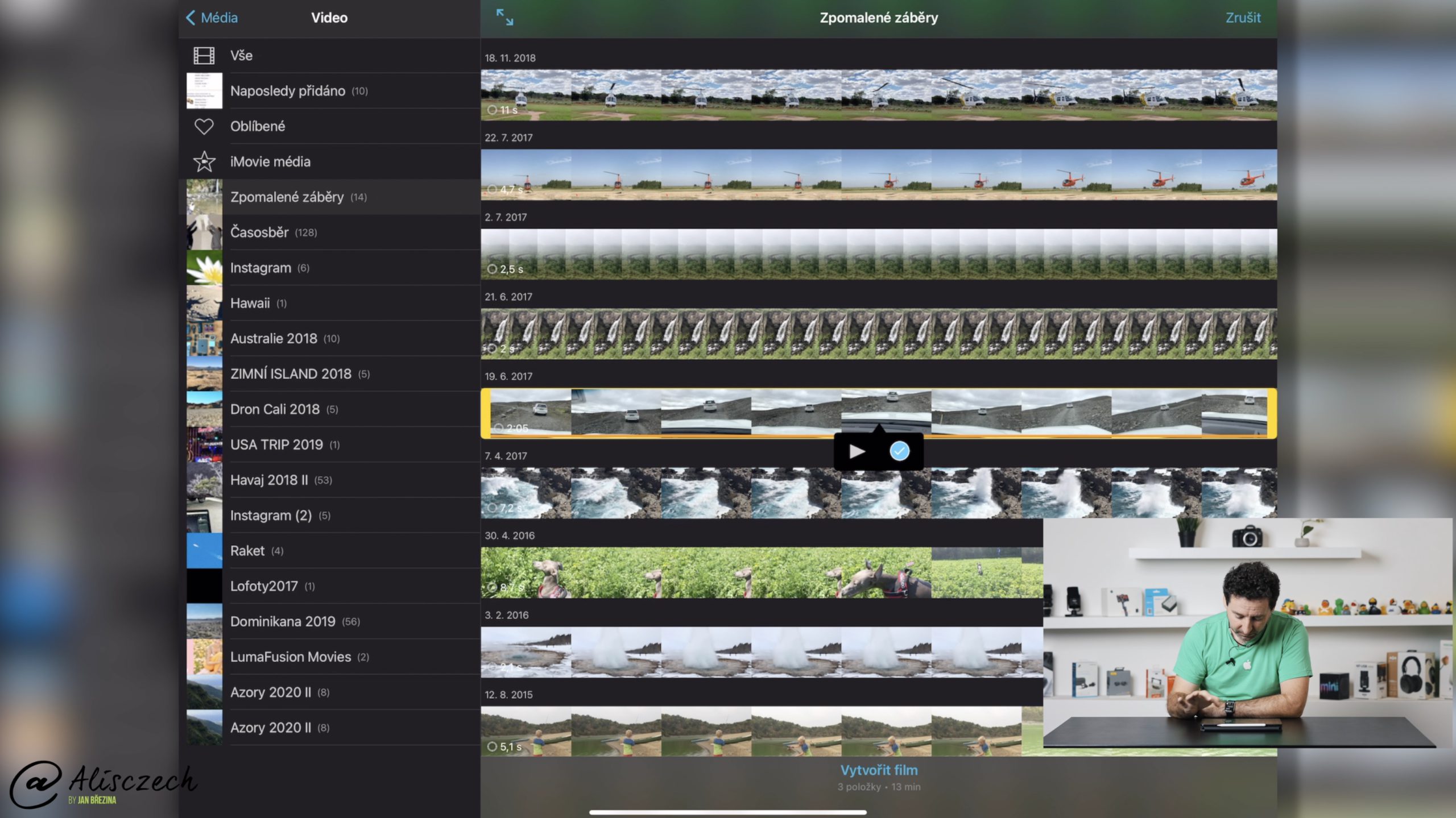The height and width of the screenshot is (818, 1456).
Task: Open the LumaFusion Movies album
Action: point(291,657)
